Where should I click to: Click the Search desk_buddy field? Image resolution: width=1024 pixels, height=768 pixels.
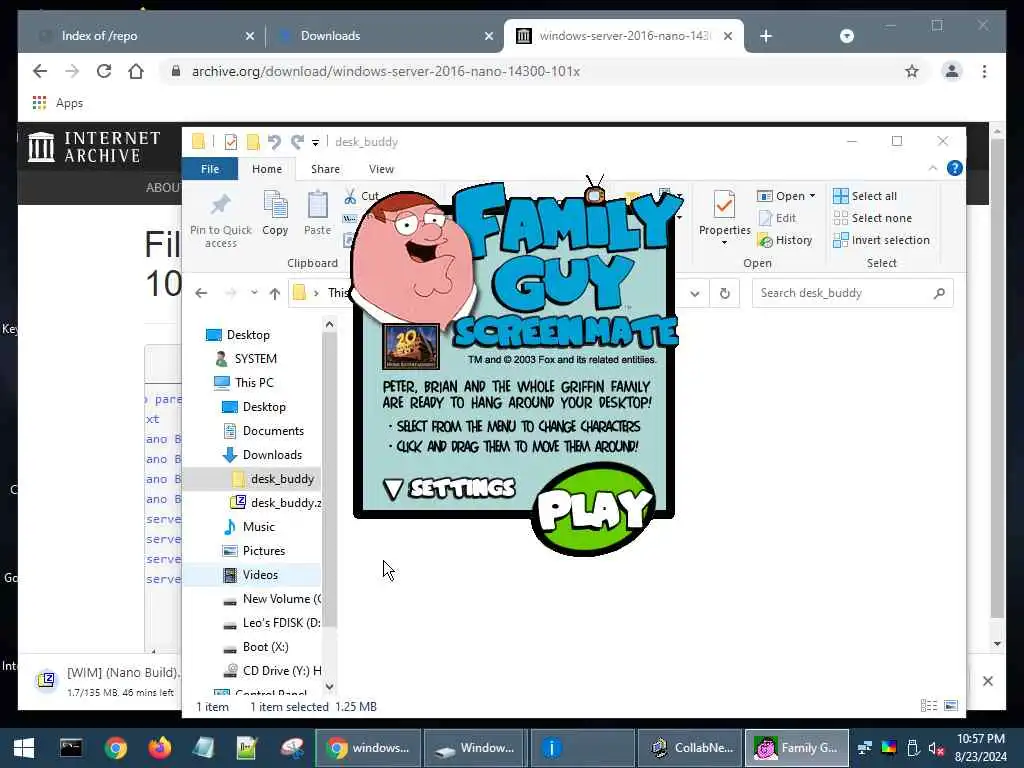852,293
